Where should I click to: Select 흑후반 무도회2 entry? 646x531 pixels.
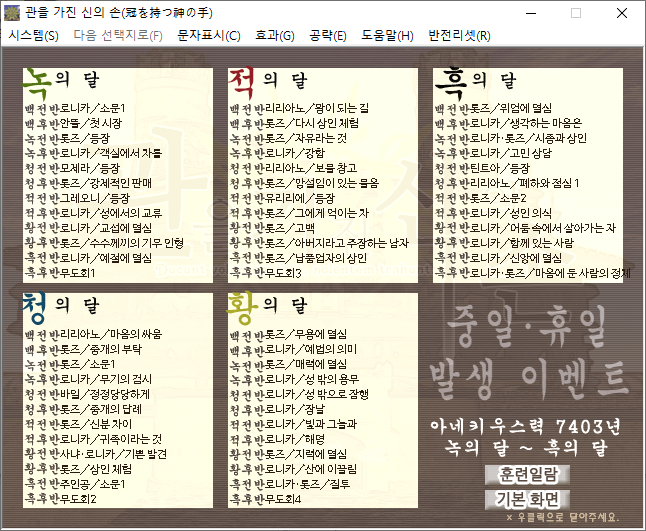point(60,499)
